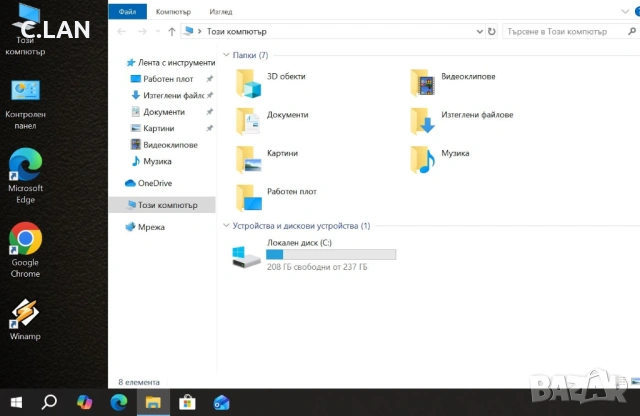The width and height of the screenshot is (640, 416).
Task: Open taskbar search magnifier
Action: [x=49, y=403]
